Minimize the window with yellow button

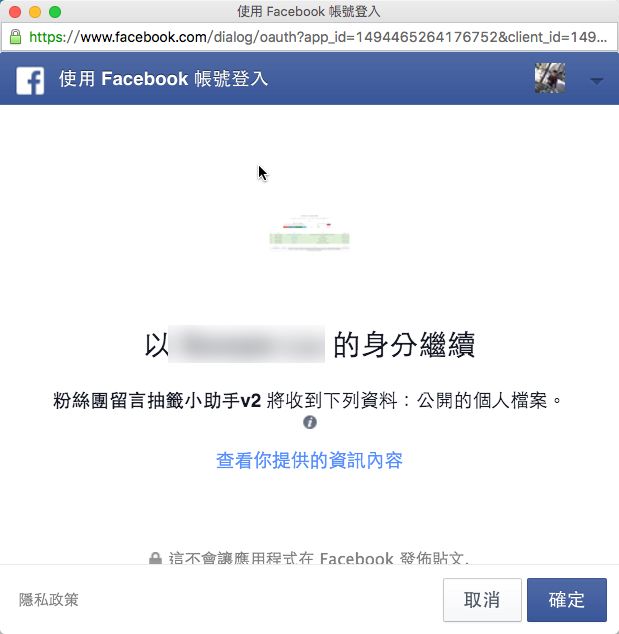[x=35, y=12]
